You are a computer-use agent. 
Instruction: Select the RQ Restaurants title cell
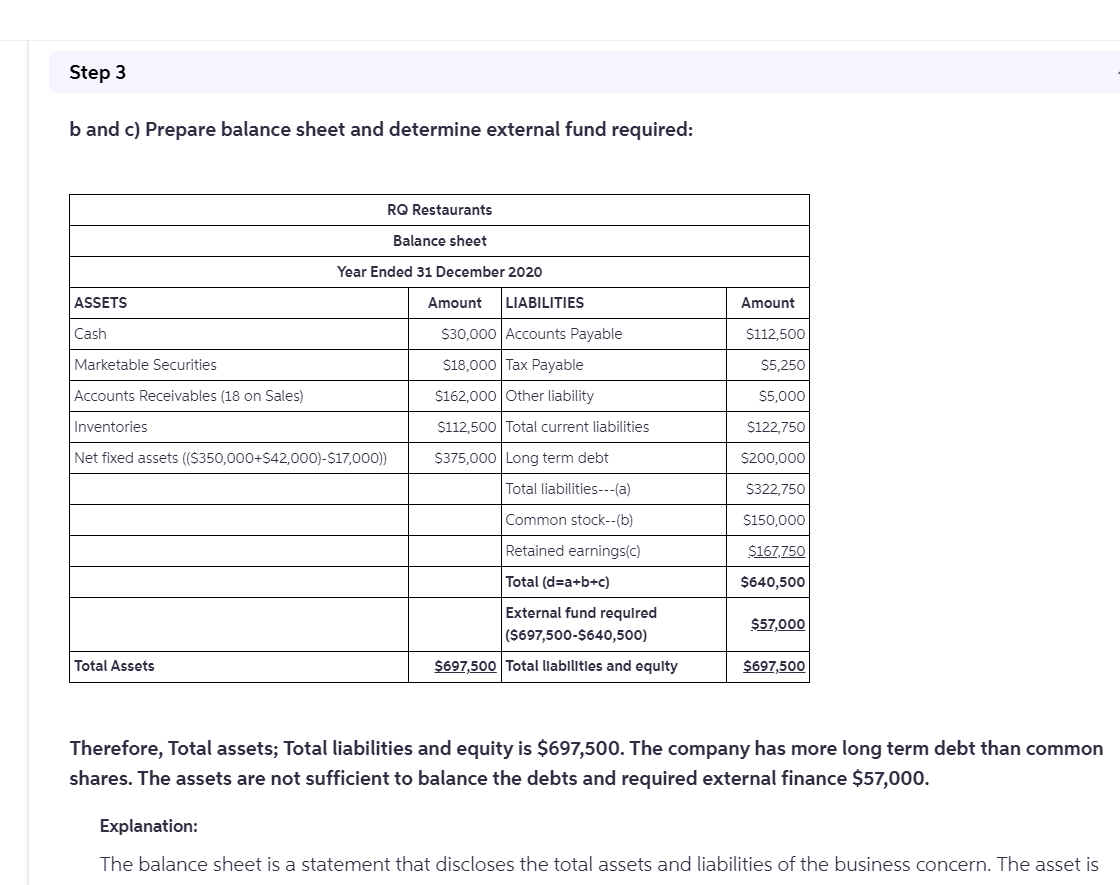(x=439, y=209)
